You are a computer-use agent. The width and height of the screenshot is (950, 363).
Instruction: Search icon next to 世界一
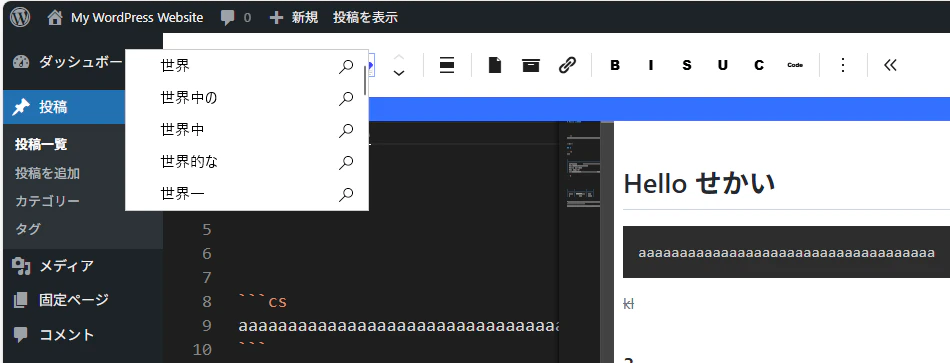[346, 195]
